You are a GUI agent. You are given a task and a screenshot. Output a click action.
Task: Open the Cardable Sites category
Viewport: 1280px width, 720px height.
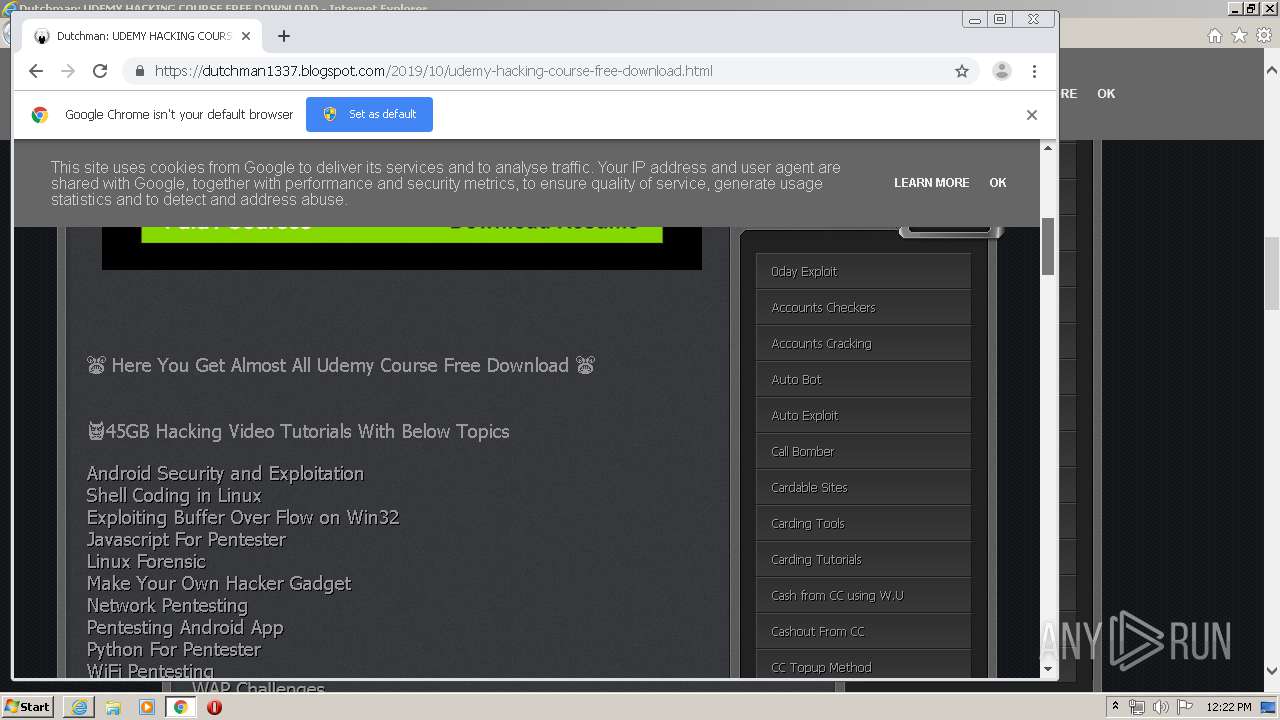(864, 487)
